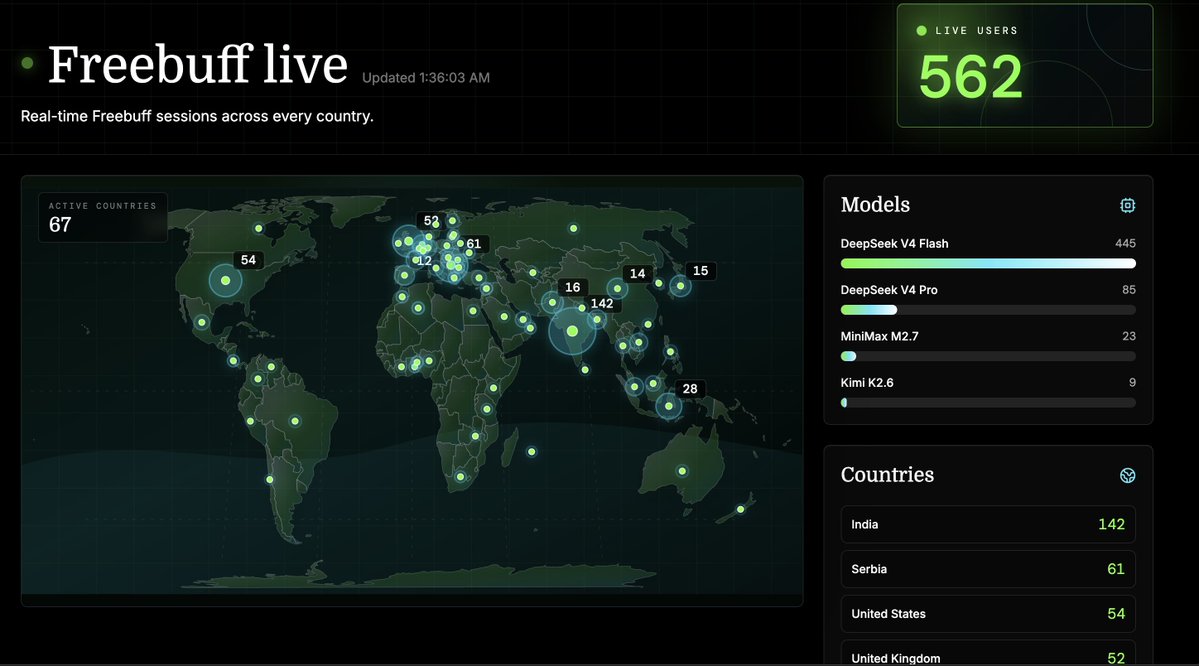Select the Serbia country row

[988, 569]
